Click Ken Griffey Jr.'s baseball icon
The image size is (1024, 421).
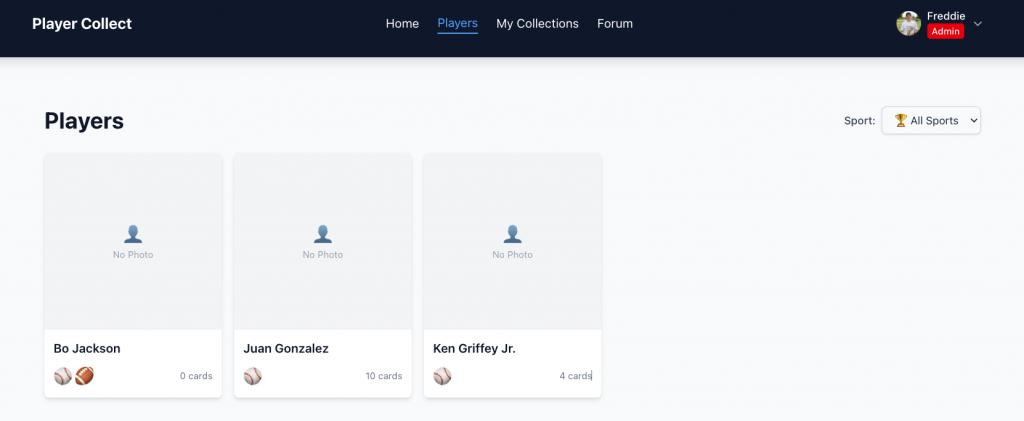442,376
